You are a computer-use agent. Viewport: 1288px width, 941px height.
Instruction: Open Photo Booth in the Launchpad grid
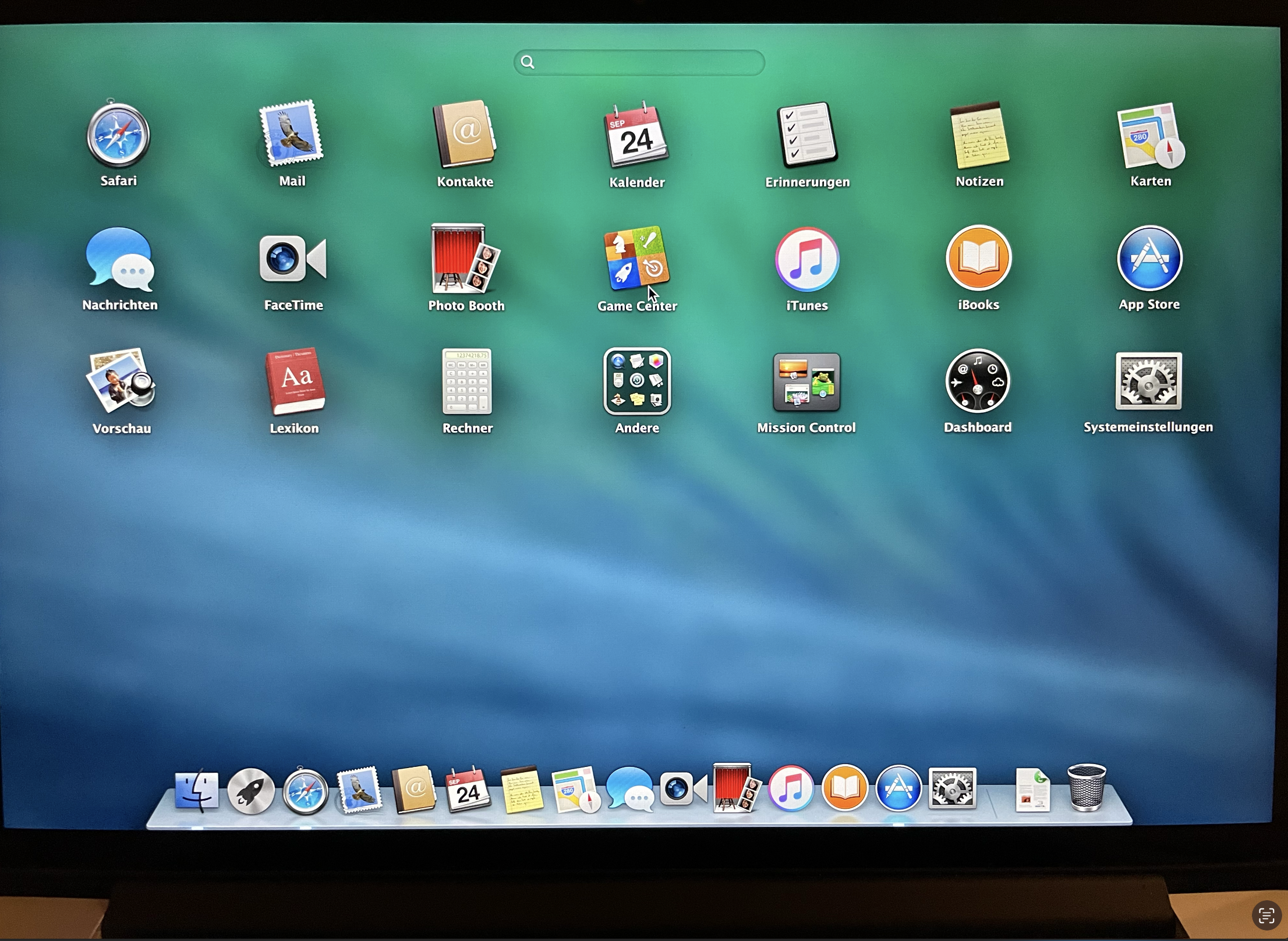(x=466, y=258)
